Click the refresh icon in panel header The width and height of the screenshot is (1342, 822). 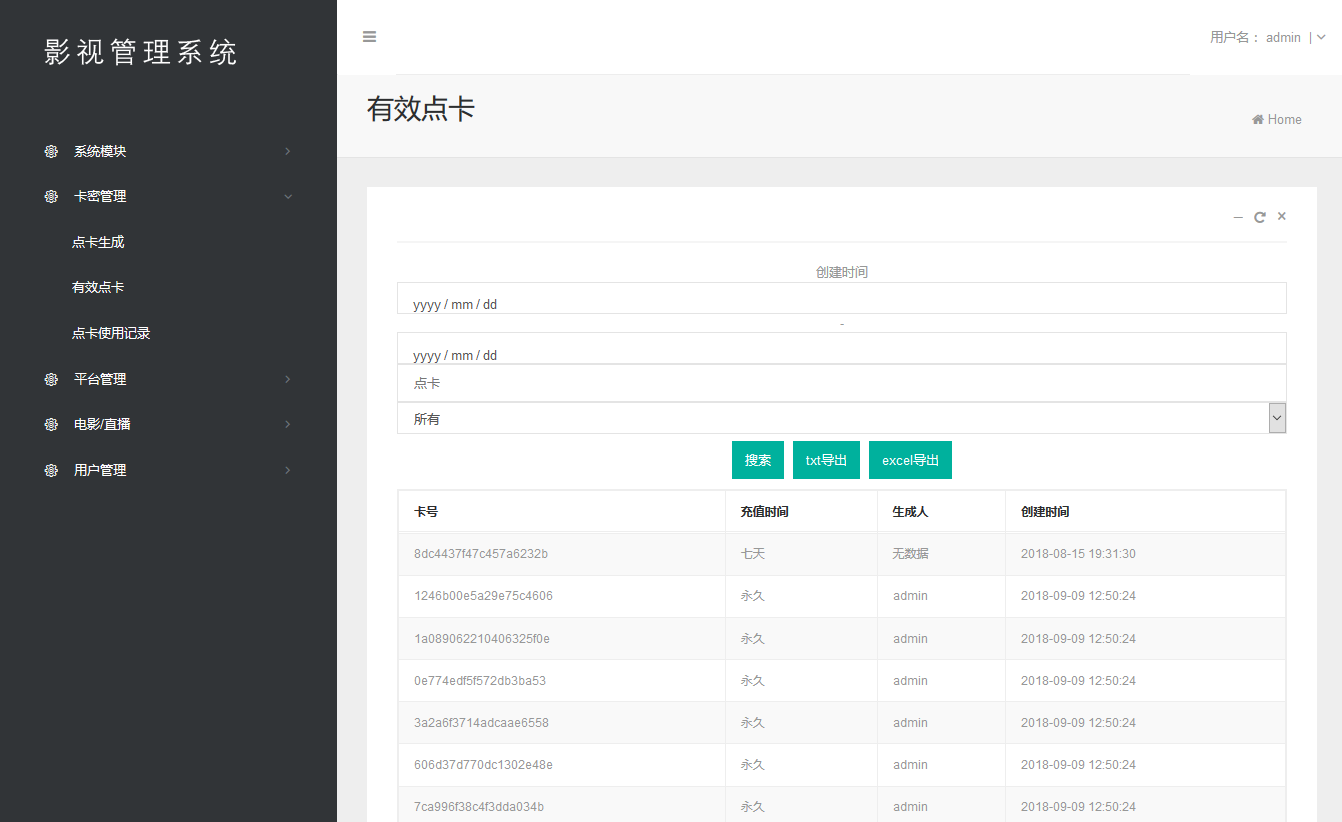pyautogui.click(x=1260, y=217)
